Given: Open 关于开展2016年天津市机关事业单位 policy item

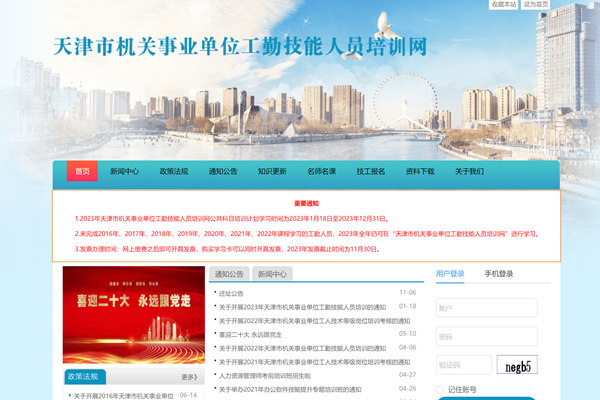Looking at the screenshot, I should pyautogui.click(x=123, y=396).
